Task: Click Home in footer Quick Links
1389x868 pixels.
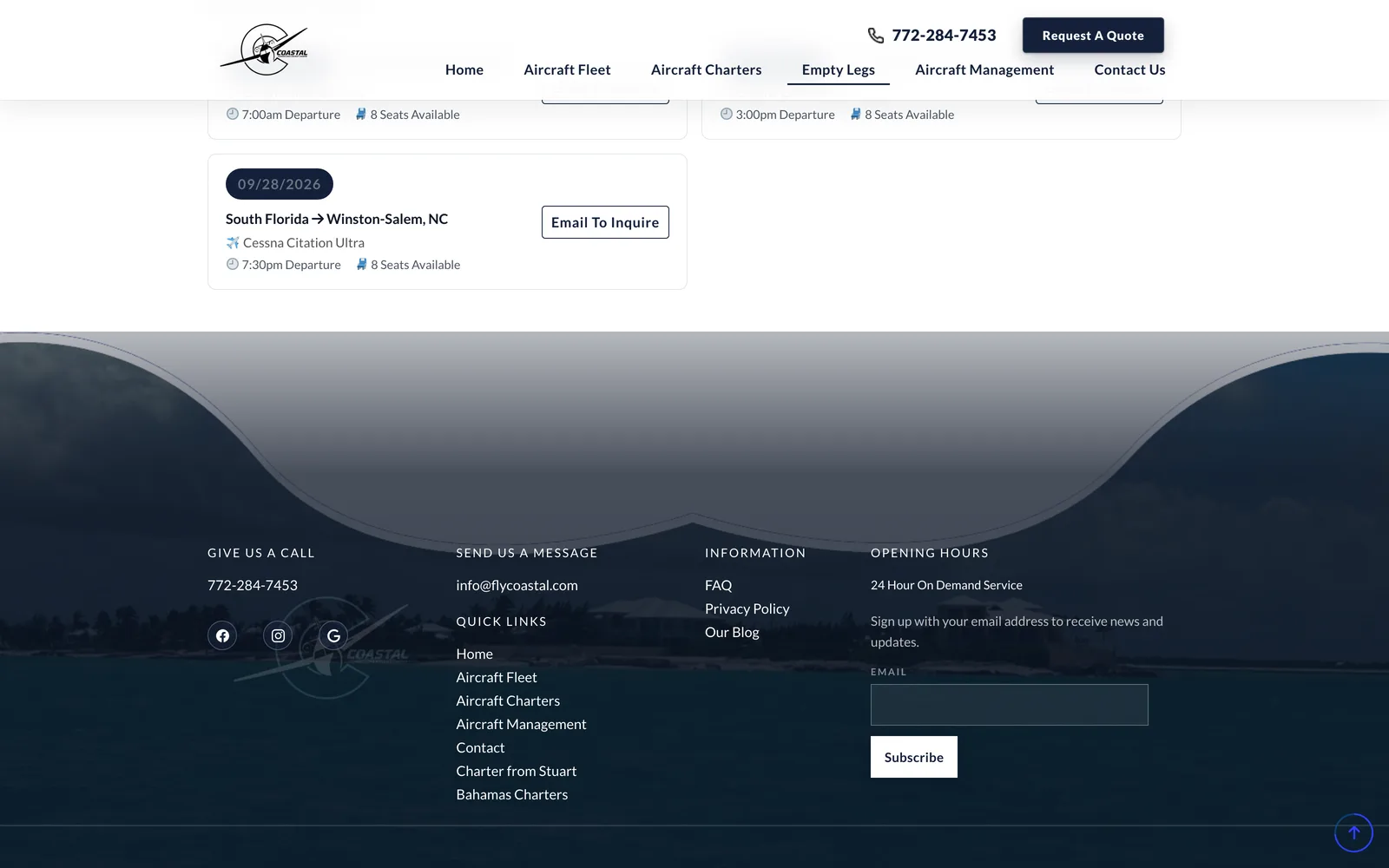Action: tap(474, 654)
